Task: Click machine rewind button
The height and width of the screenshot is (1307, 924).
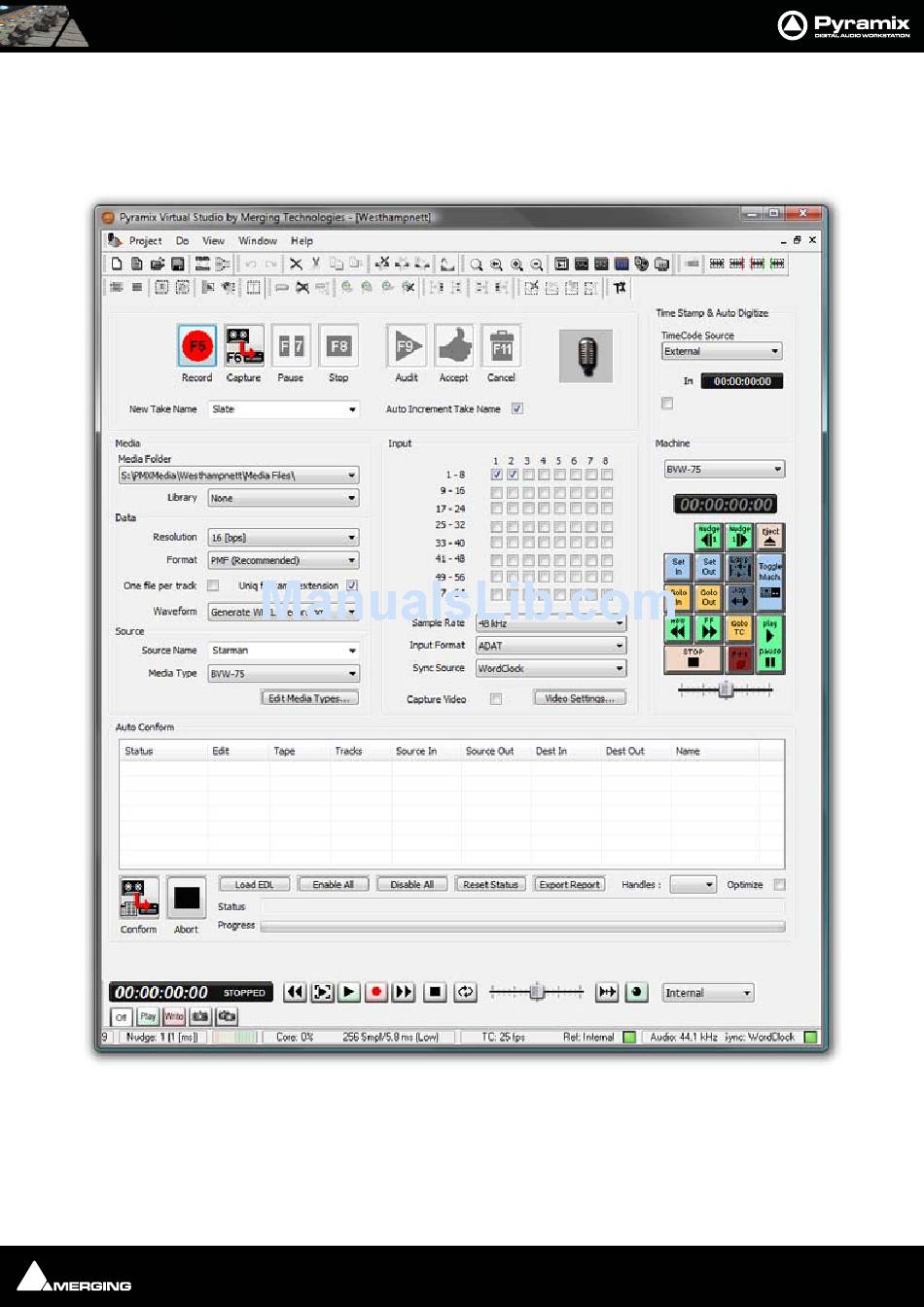Action: (678, 628)
